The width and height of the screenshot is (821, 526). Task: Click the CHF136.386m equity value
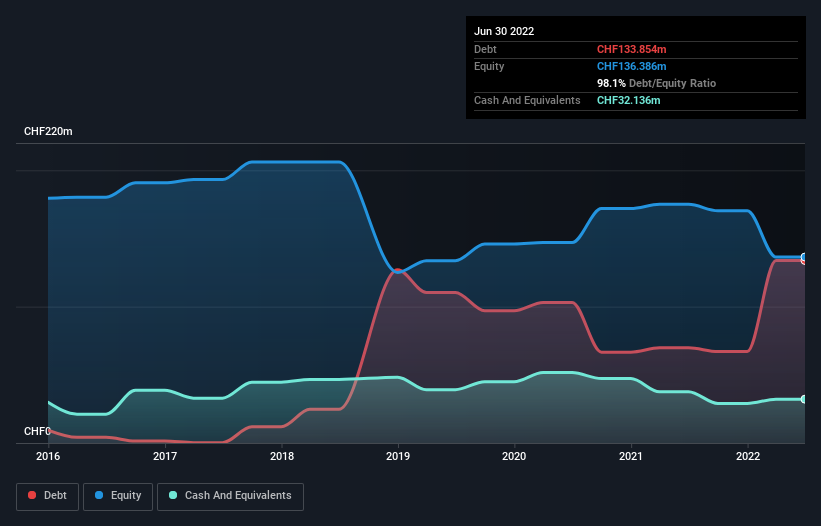(x=631, y=66)
